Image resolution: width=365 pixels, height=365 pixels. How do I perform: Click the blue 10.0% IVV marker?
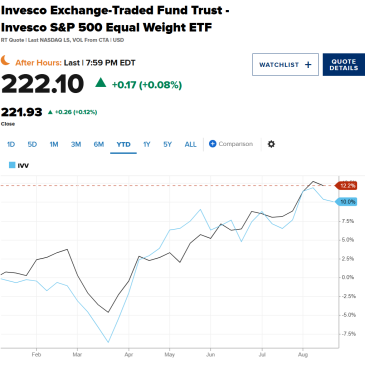[x=346, y=202]
